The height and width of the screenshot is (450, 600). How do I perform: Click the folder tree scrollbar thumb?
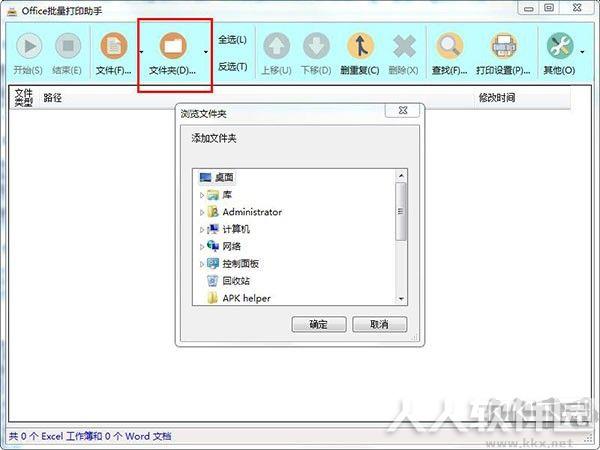[x=401, y=212]
